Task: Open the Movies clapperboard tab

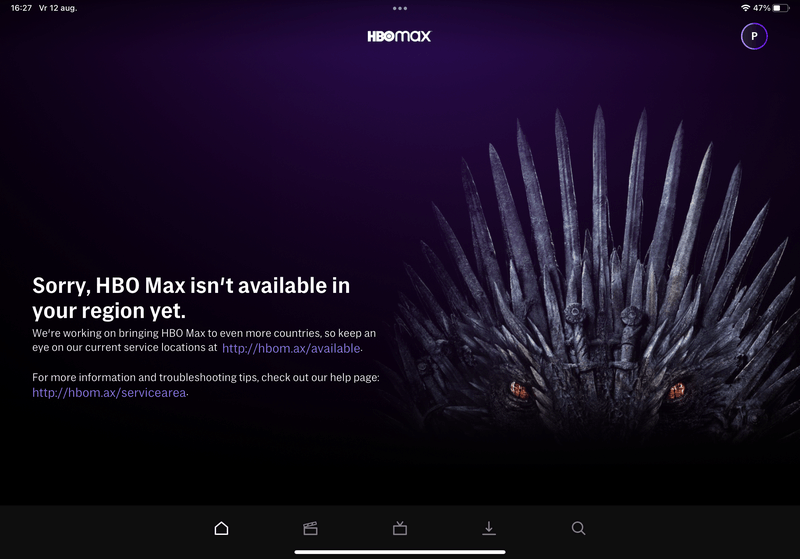Action: pos(310,528)
